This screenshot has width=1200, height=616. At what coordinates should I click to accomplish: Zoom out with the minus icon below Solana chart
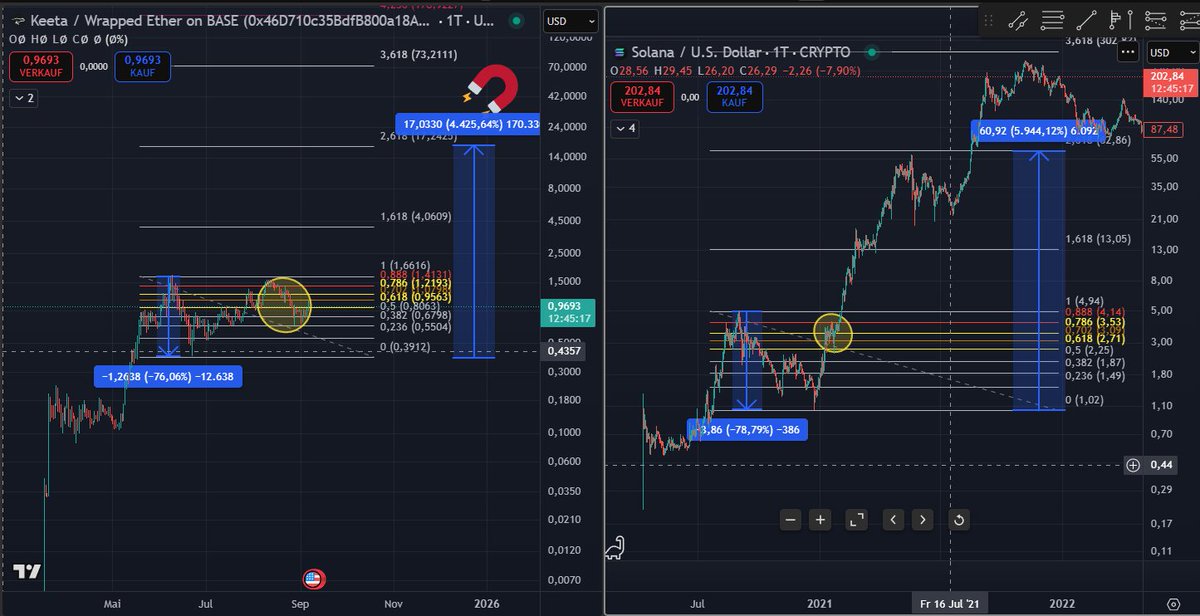[789, 520]
